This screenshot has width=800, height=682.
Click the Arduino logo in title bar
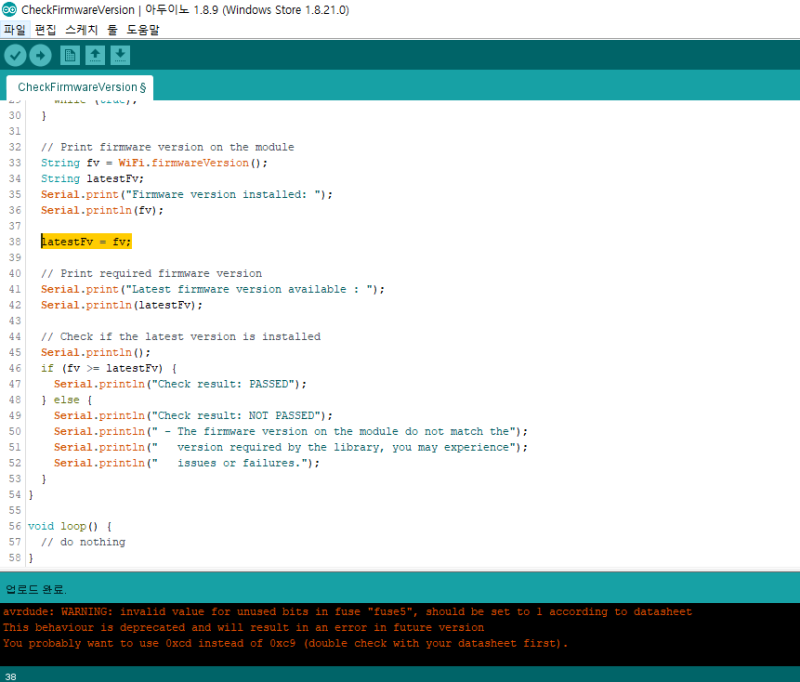point(9,9)
